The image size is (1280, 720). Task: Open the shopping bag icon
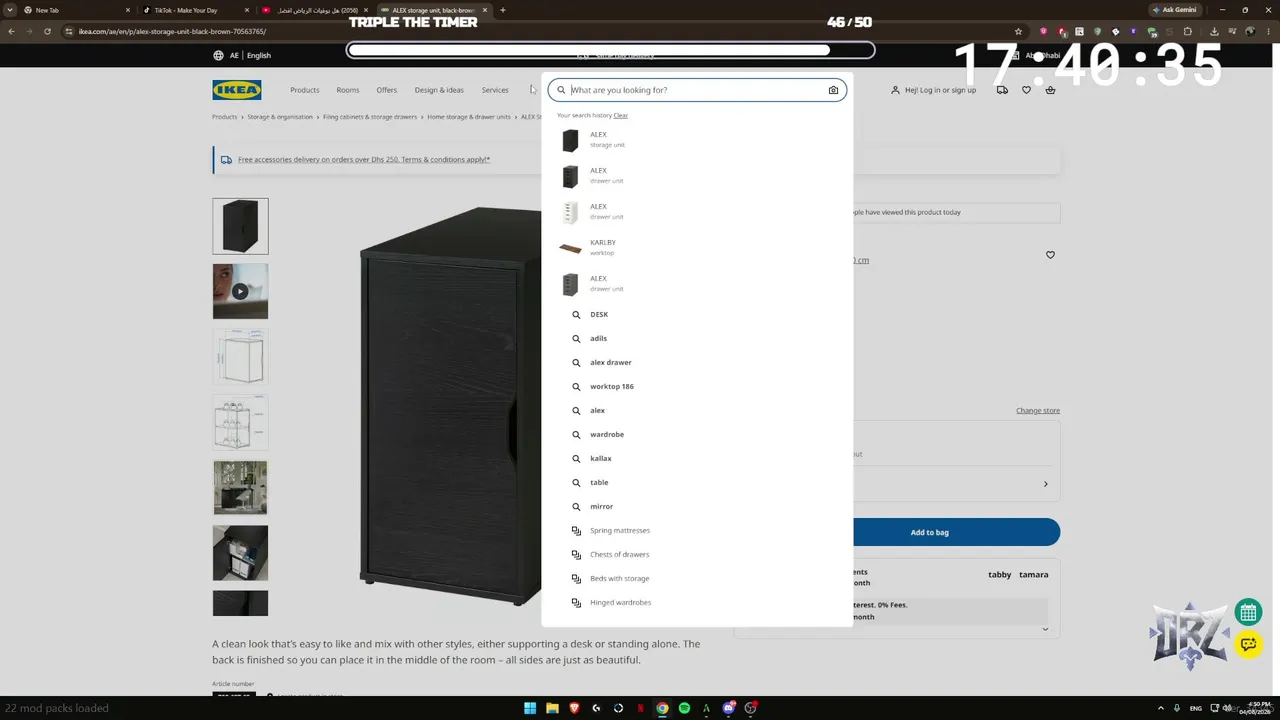1050,90
